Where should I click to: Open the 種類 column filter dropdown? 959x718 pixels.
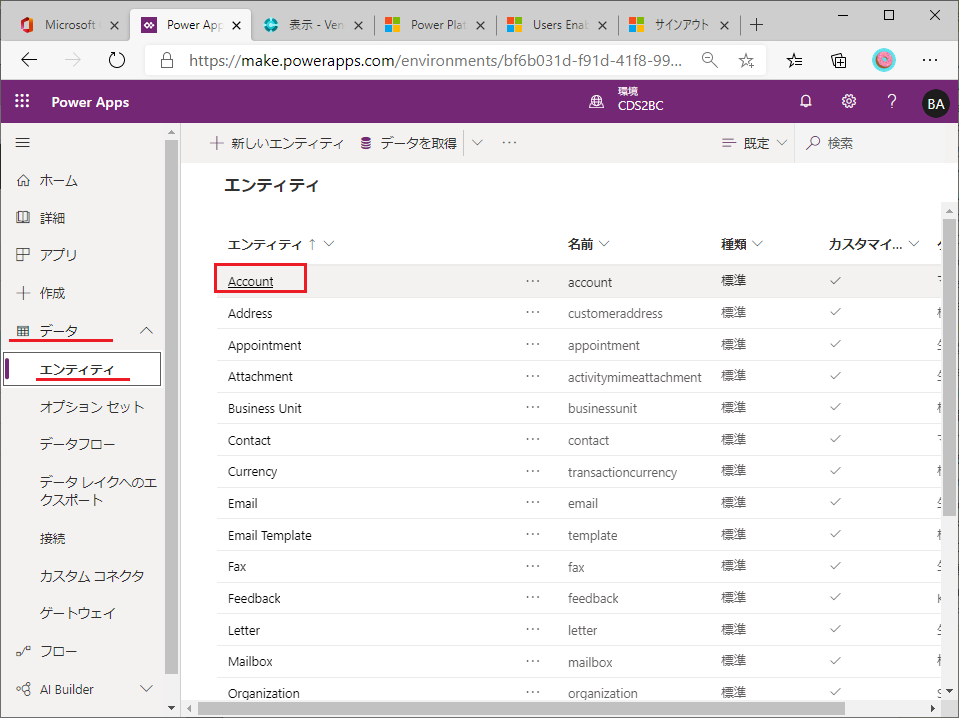click(758, 244)
